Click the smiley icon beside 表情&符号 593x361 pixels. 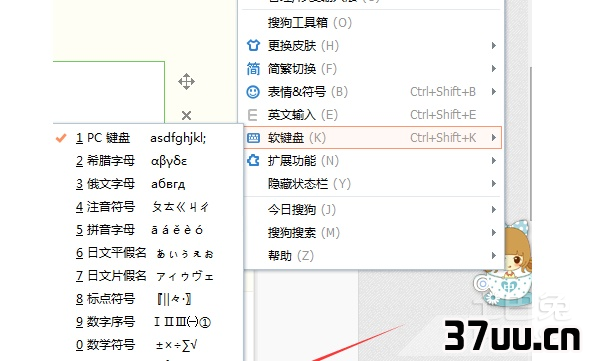[x=253, y=92]
